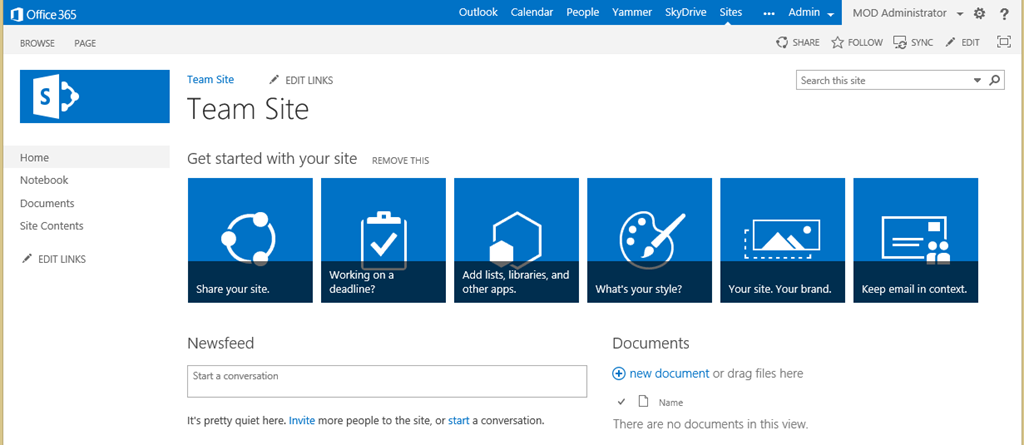This screenshot has height=445, width=1024.
Task: Open Site Contents in the left navigation
Action: point(52,226)
